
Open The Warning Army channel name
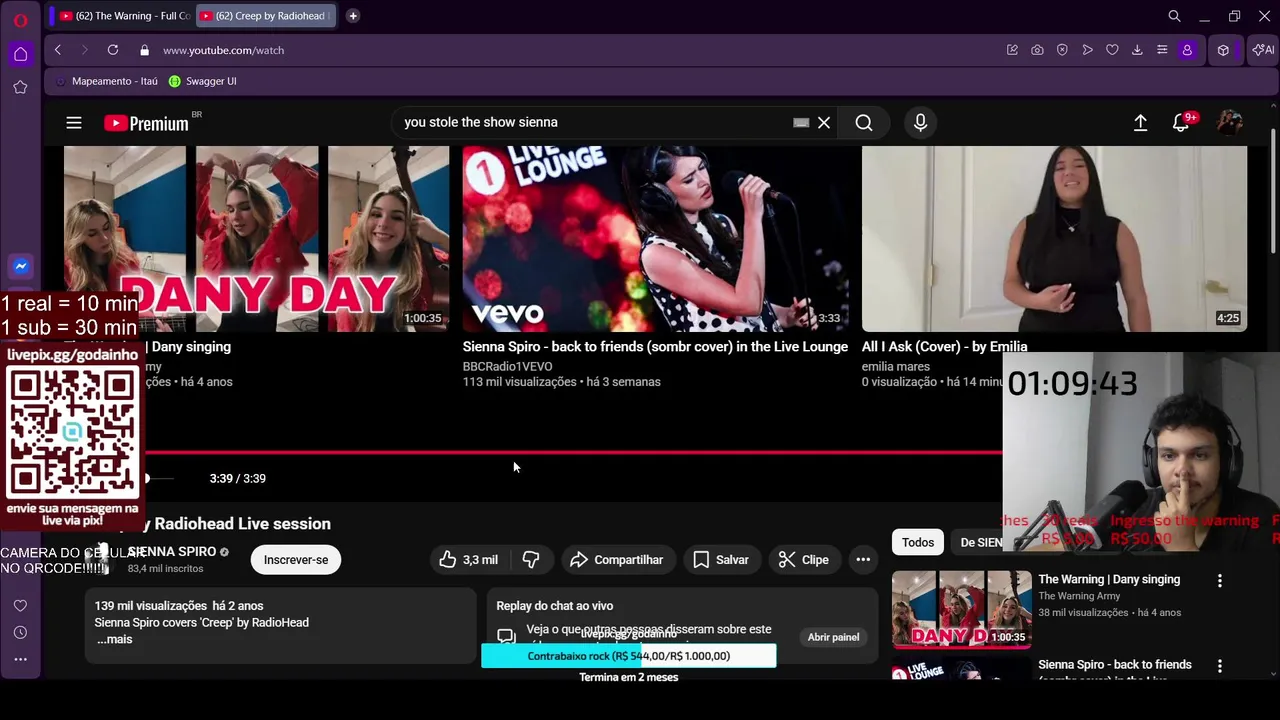pyautogui.click(x=1079, y=596)
